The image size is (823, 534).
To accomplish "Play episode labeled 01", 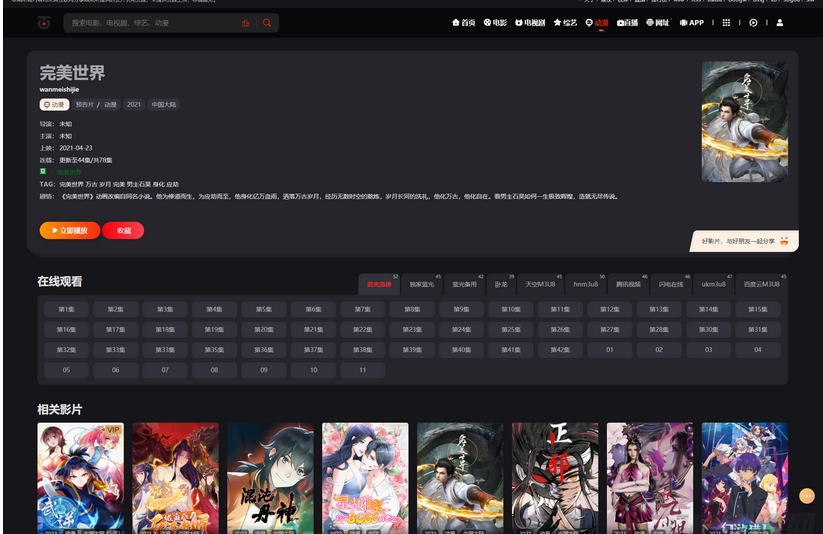I will click(x=610, y=350).
